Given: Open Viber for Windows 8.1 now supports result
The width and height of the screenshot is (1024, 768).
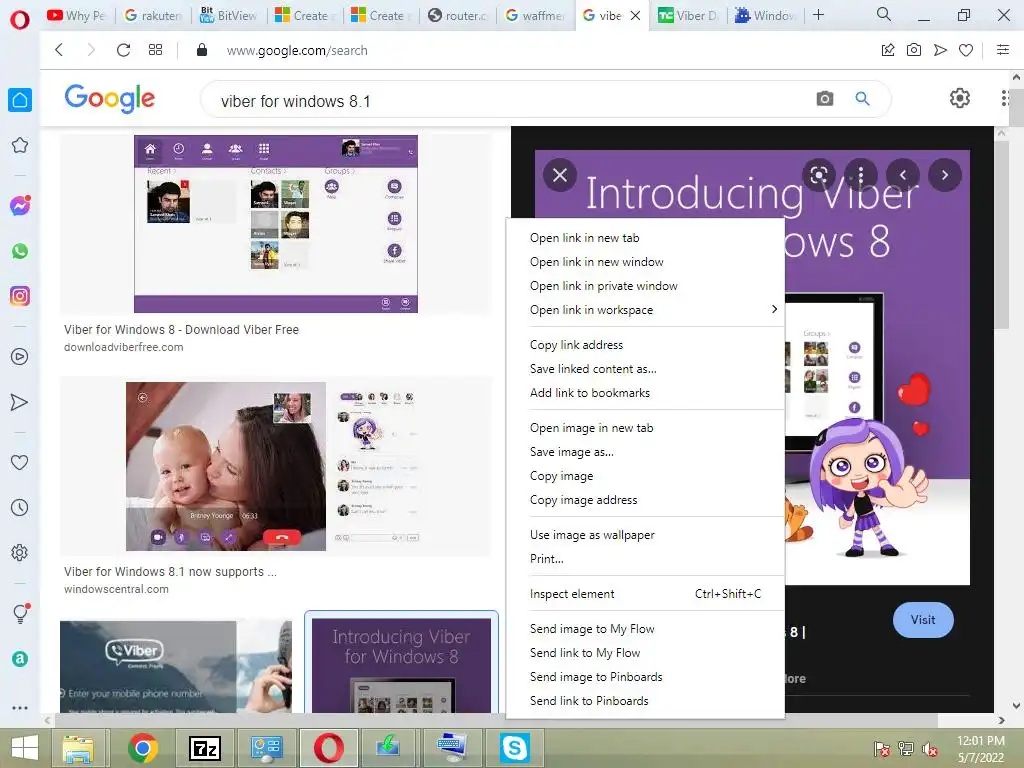Looking at the screenshot, I should click(x=170, y=571).
